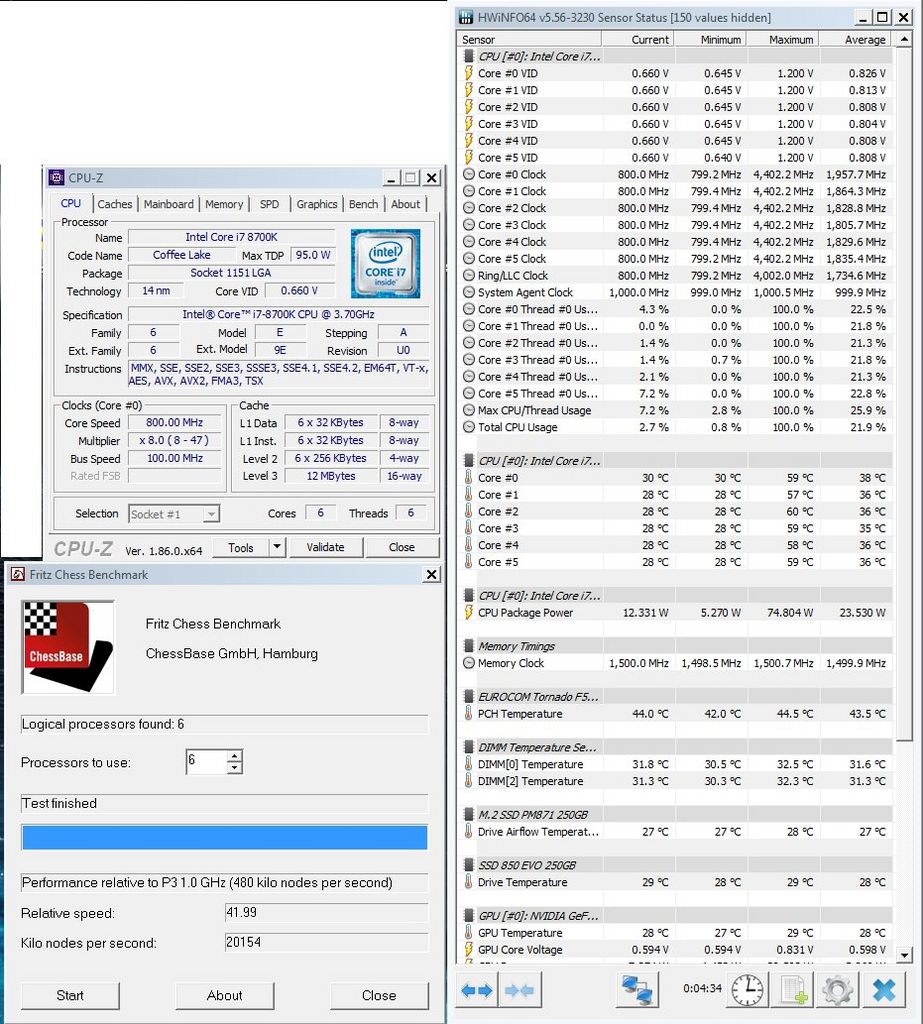
Task: Click the Intel Core i7 logo in CPU-Z
Action: tap(385, 263)
